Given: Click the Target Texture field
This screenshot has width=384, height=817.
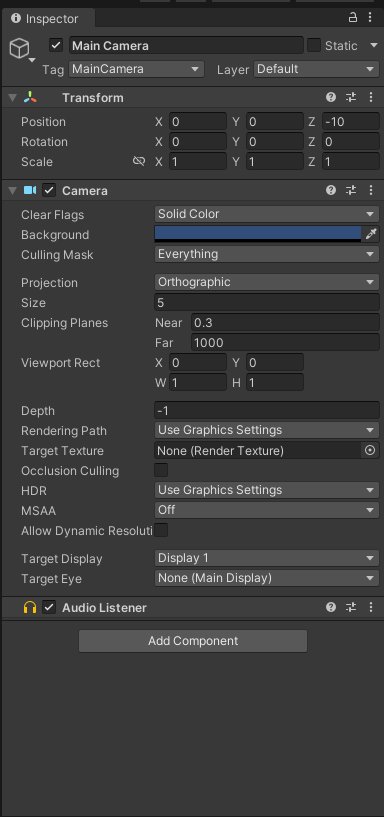Looking at the screenshot, I should coord(258,450).
